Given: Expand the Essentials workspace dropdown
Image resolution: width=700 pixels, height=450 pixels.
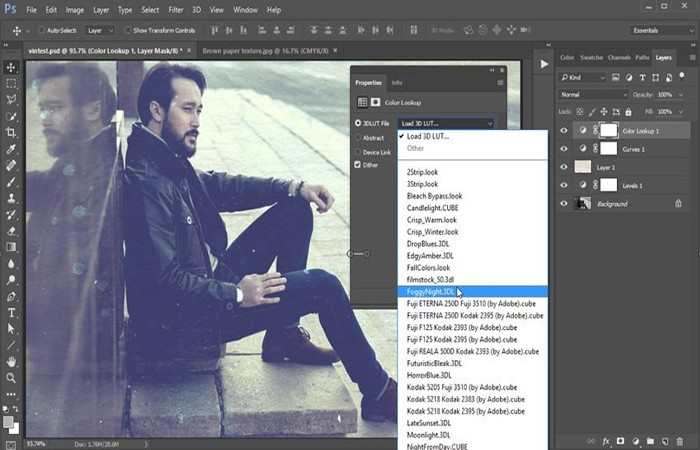Looking at the screenshot, I should 662,30.
